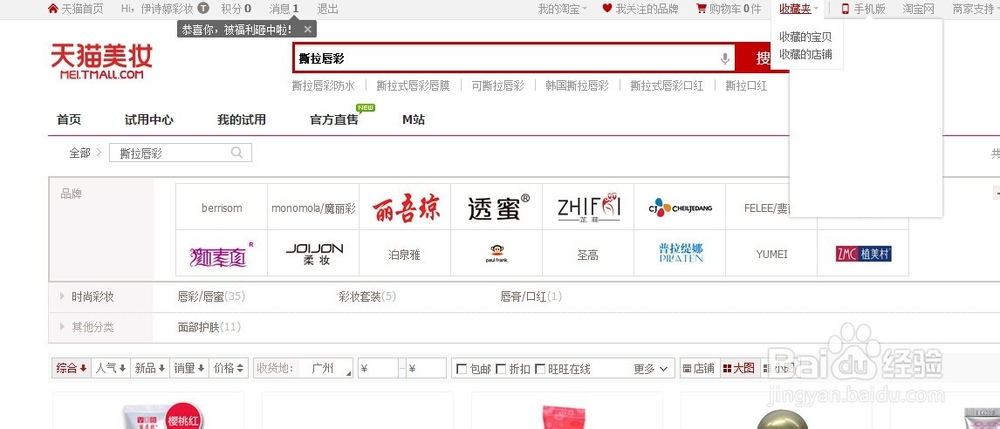Click the mobile phone version icon
Viewport: 1000px width, 429px height.
click(846, 8)
